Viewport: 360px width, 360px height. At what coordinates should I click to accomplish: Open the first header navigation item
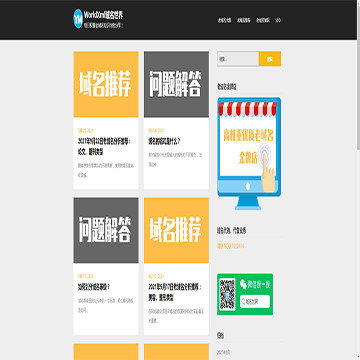point(224,20)
